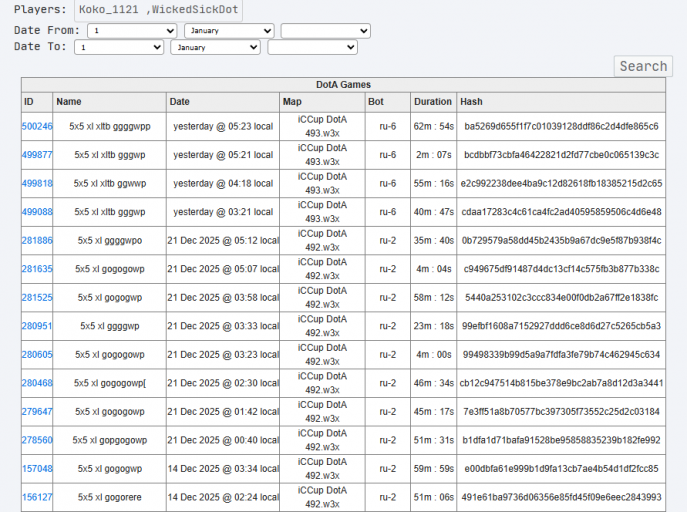Click duration '40m : 47s' in 499088 row
Viewport: 687px width, 512px height.
pos(434,212)
